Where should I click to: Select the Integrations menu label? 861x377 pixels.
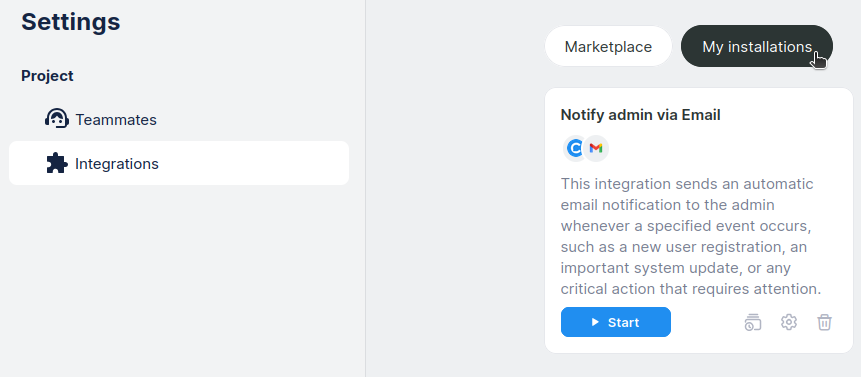click(x=117, y=164)
